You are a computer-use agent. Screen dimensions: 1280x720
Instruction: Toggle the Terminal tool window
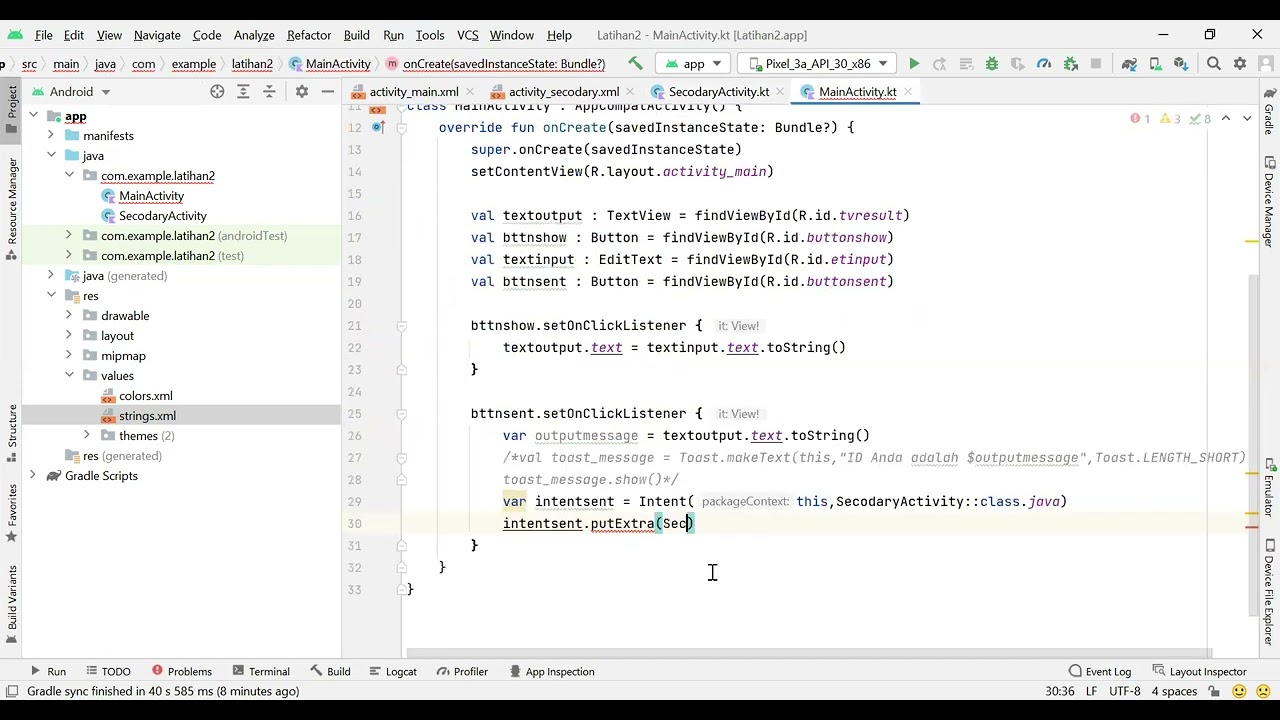pyautogui.click(x=259, y=672)
